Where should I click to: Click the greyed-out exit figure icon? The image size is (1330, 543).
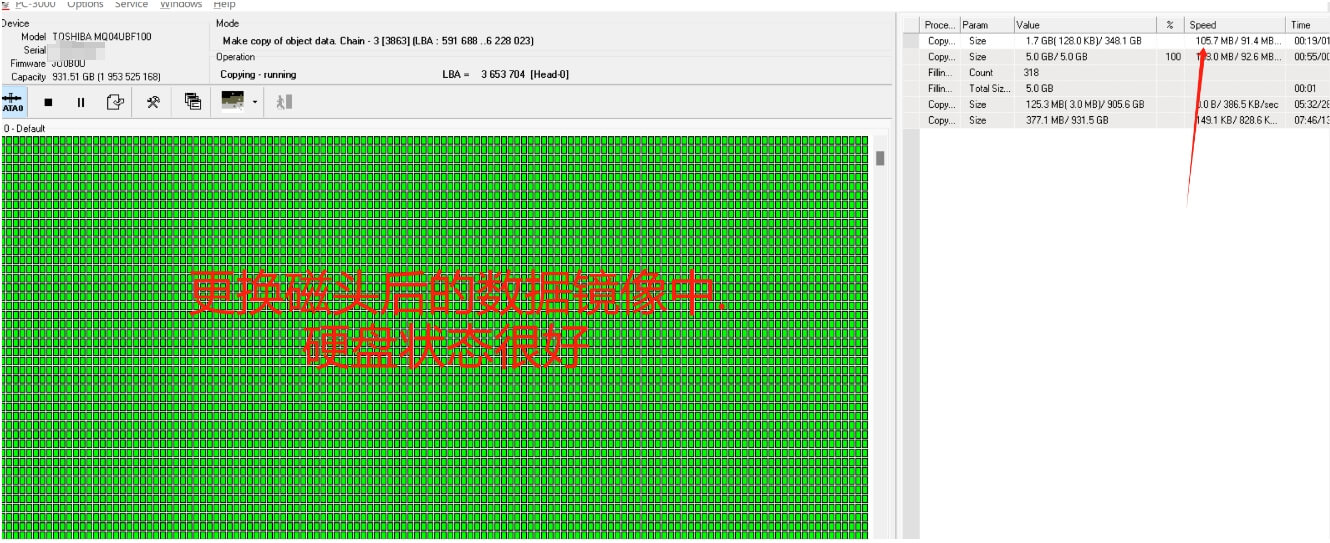(x=284, y=102)
